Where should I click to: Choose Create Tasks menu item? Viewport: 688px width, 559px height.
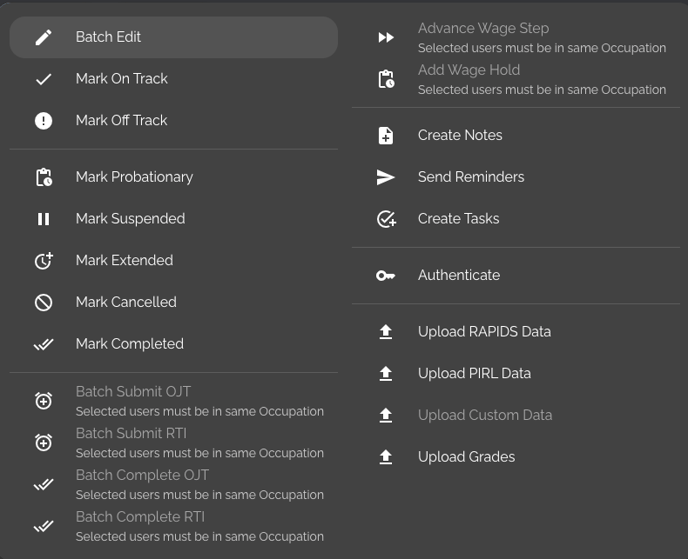pyautogui.click(x=516, y=219)
